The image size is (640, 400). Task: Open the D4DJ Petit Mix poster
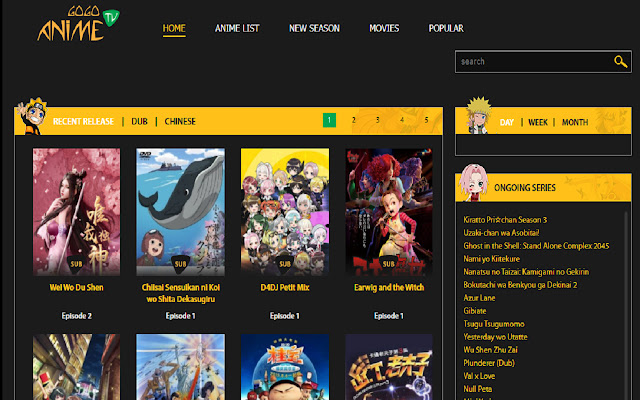pyautogui.click(x=285, y=212)
